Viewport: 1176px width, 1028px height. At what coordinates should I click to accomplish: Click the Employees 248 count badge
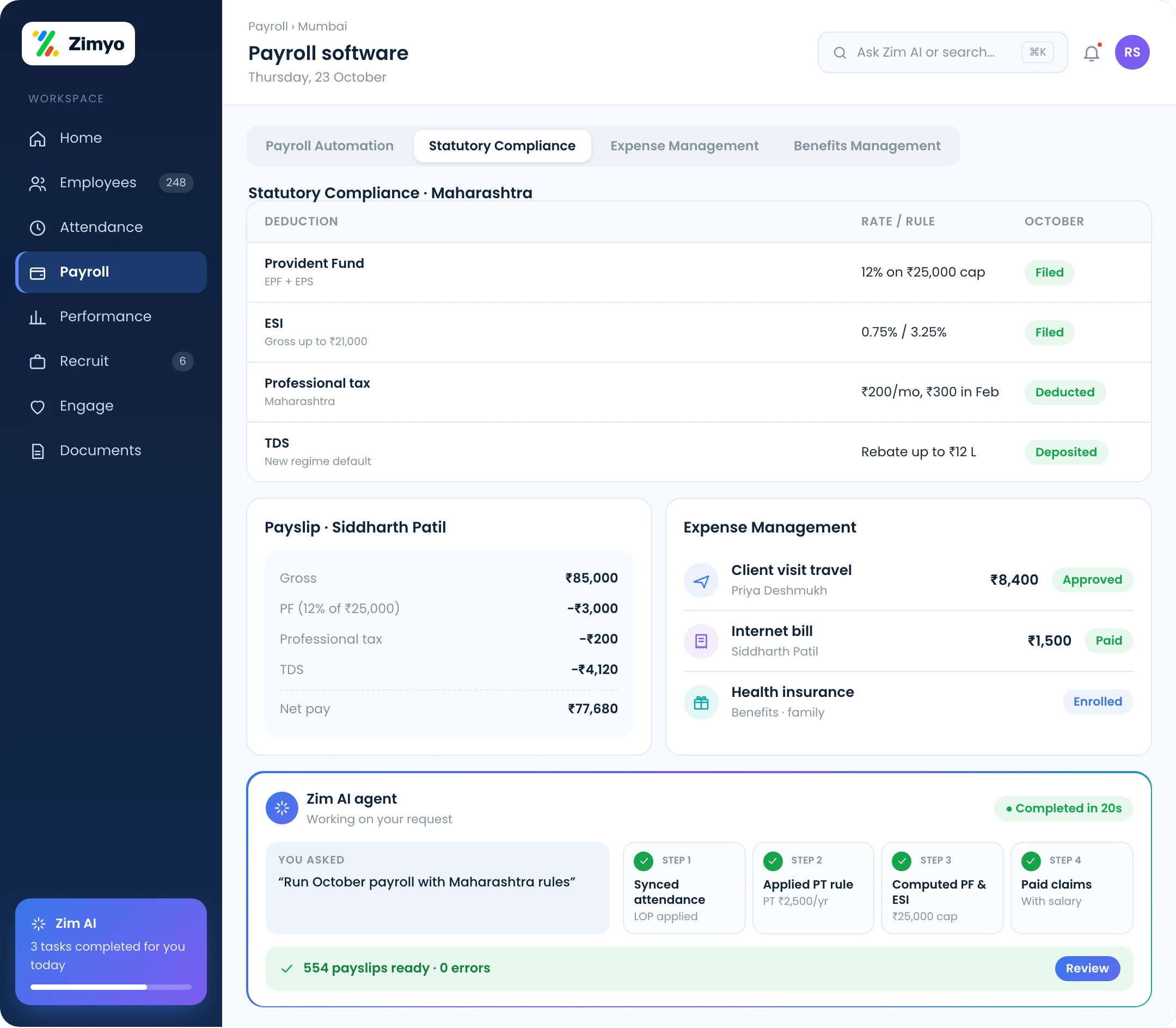(x=175, y=183)
